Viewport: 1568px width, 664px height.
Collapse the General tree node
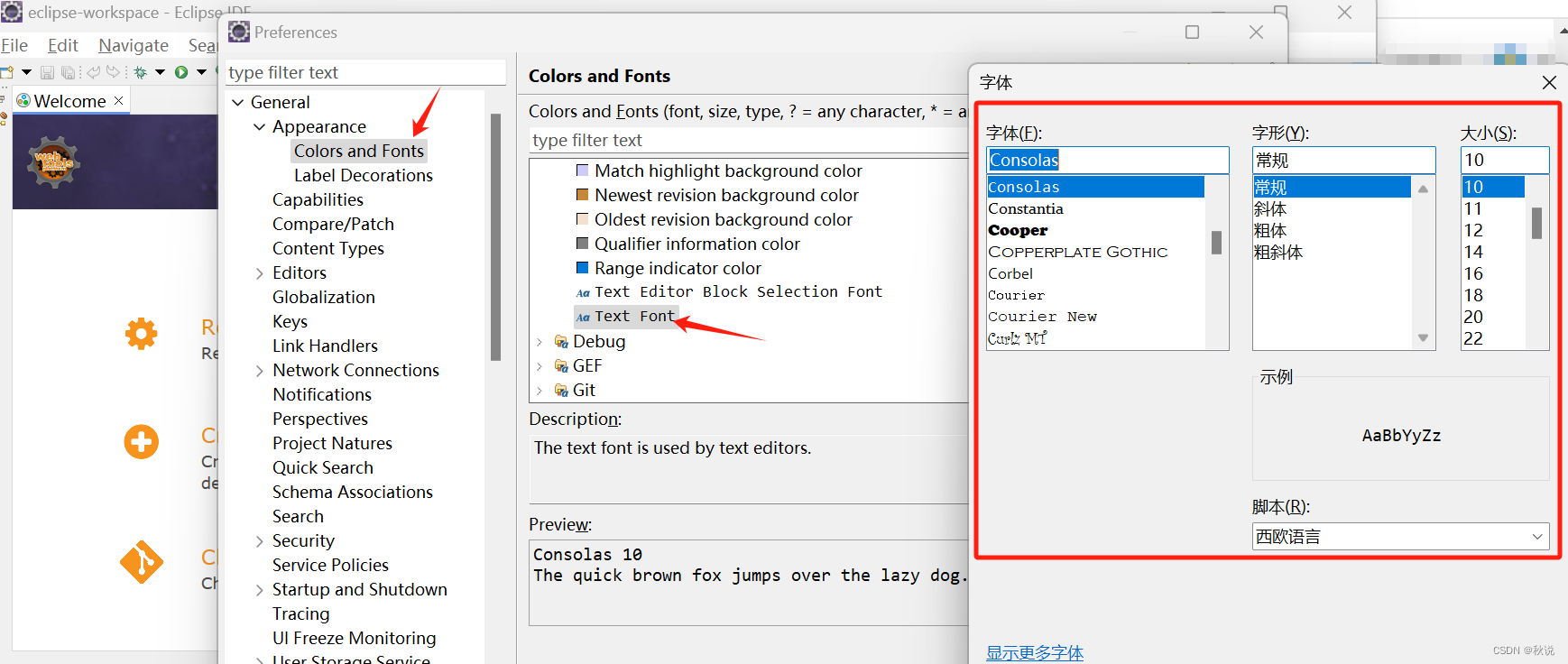[x=238, y=103]
